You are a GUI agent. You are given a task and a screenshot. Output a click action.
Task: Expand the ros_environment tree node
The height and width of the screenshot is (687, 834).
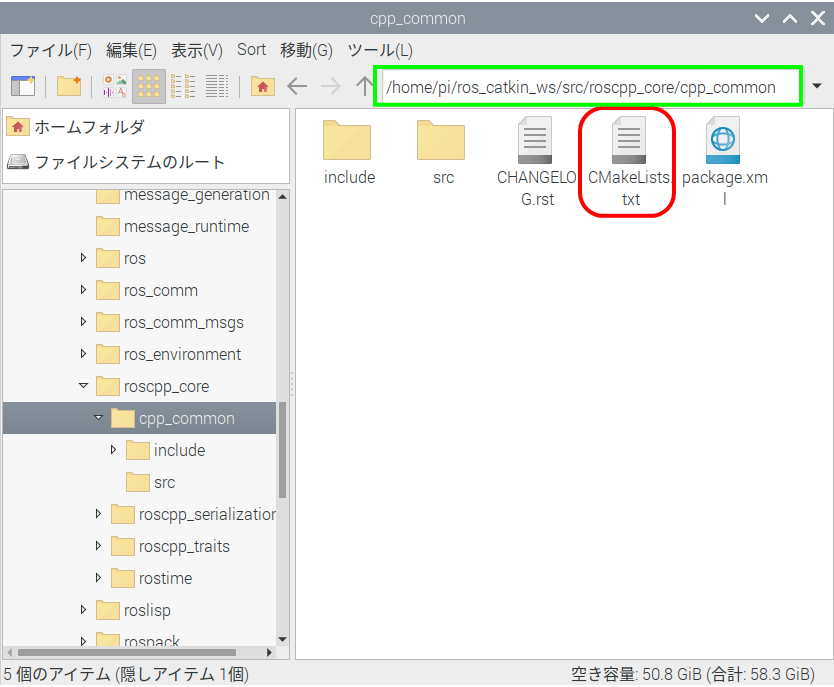coord(83,354)
